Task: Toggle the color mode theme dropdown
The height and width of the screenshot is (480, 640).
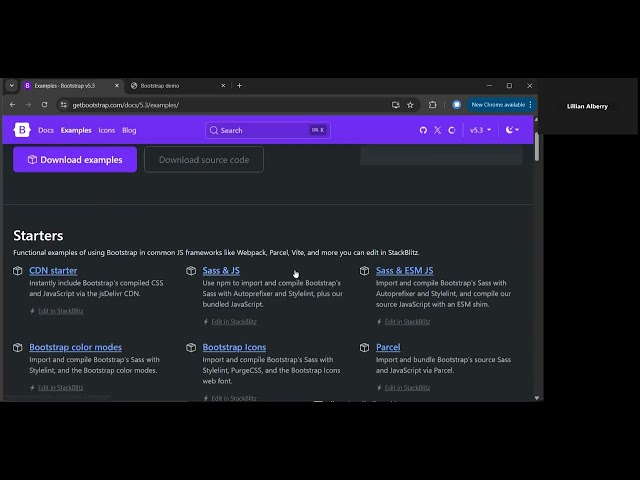Action: (512, 130)
